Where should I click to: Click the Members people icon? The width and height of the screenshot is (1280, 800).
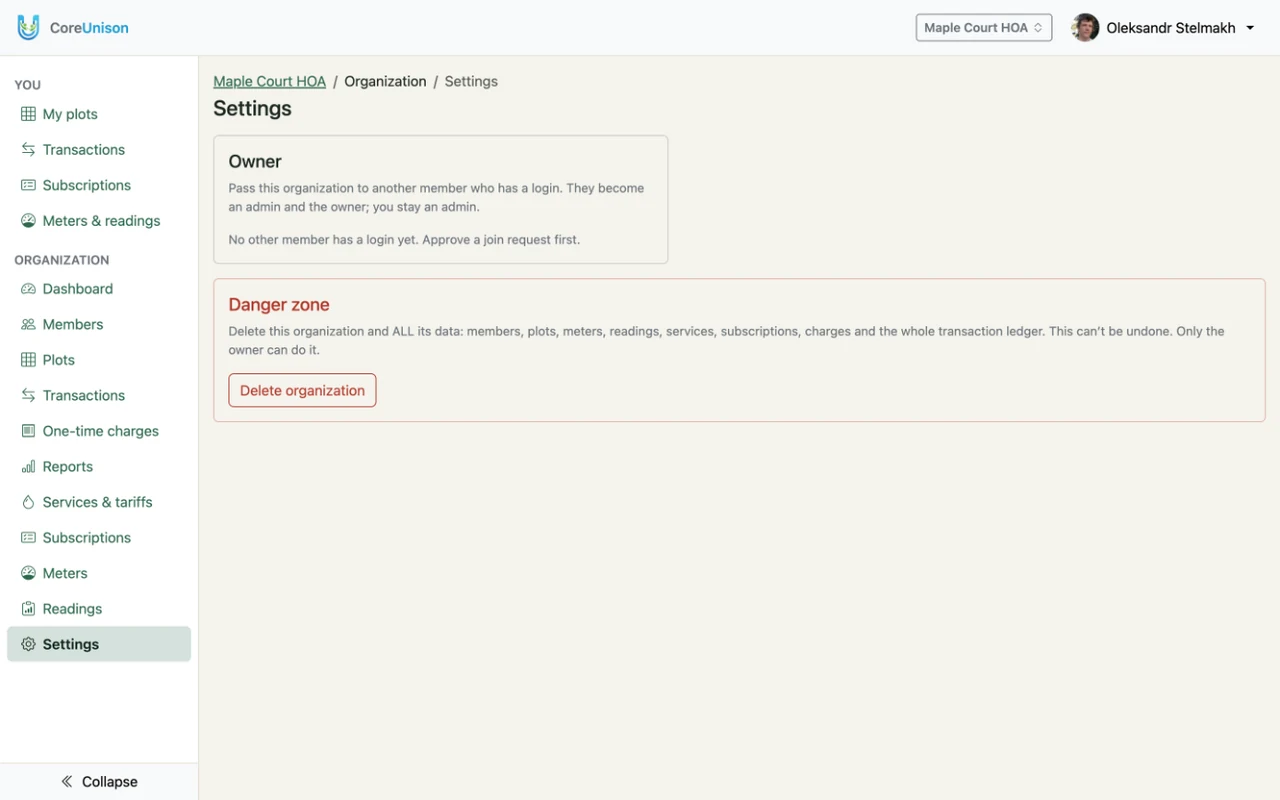28,325
